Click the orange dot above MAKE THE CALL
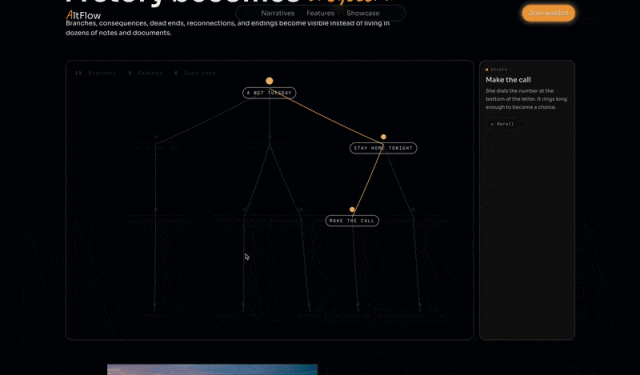The image size is (640, 375). 352,210
